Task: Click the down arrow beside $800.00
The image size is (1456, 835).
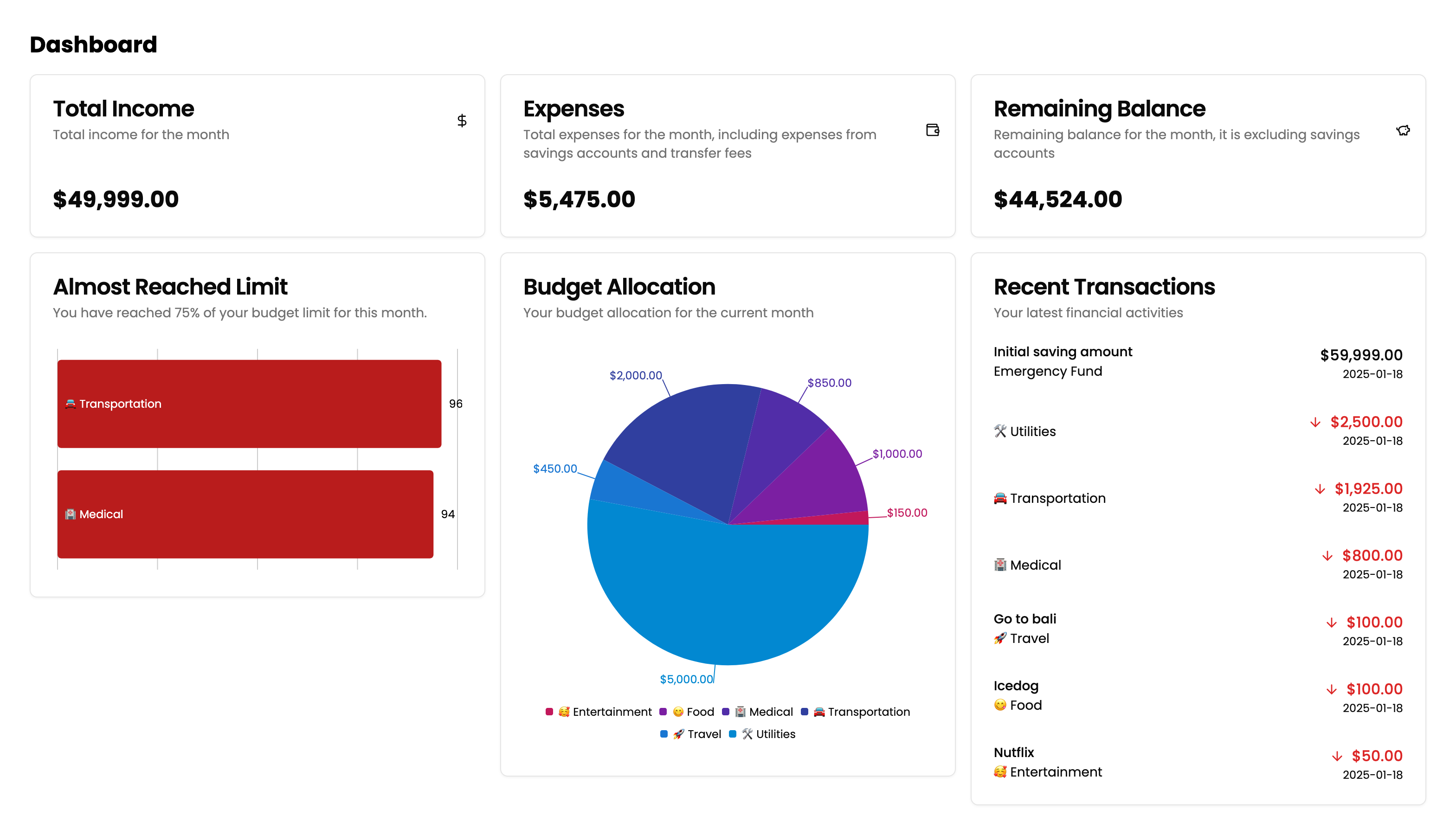Action: [x=1327, y=556]
